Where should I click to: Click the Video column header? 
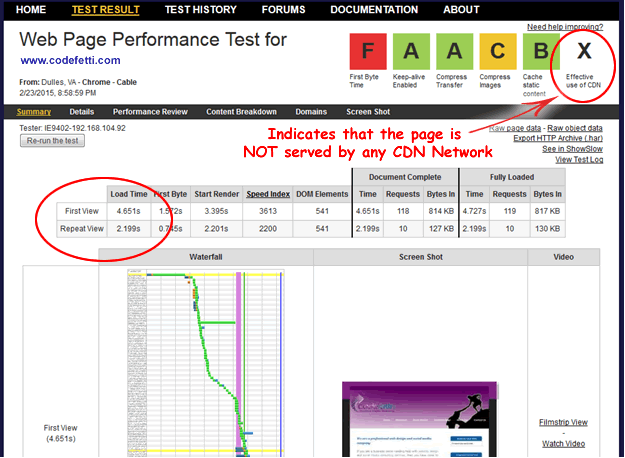click(563, 257)
